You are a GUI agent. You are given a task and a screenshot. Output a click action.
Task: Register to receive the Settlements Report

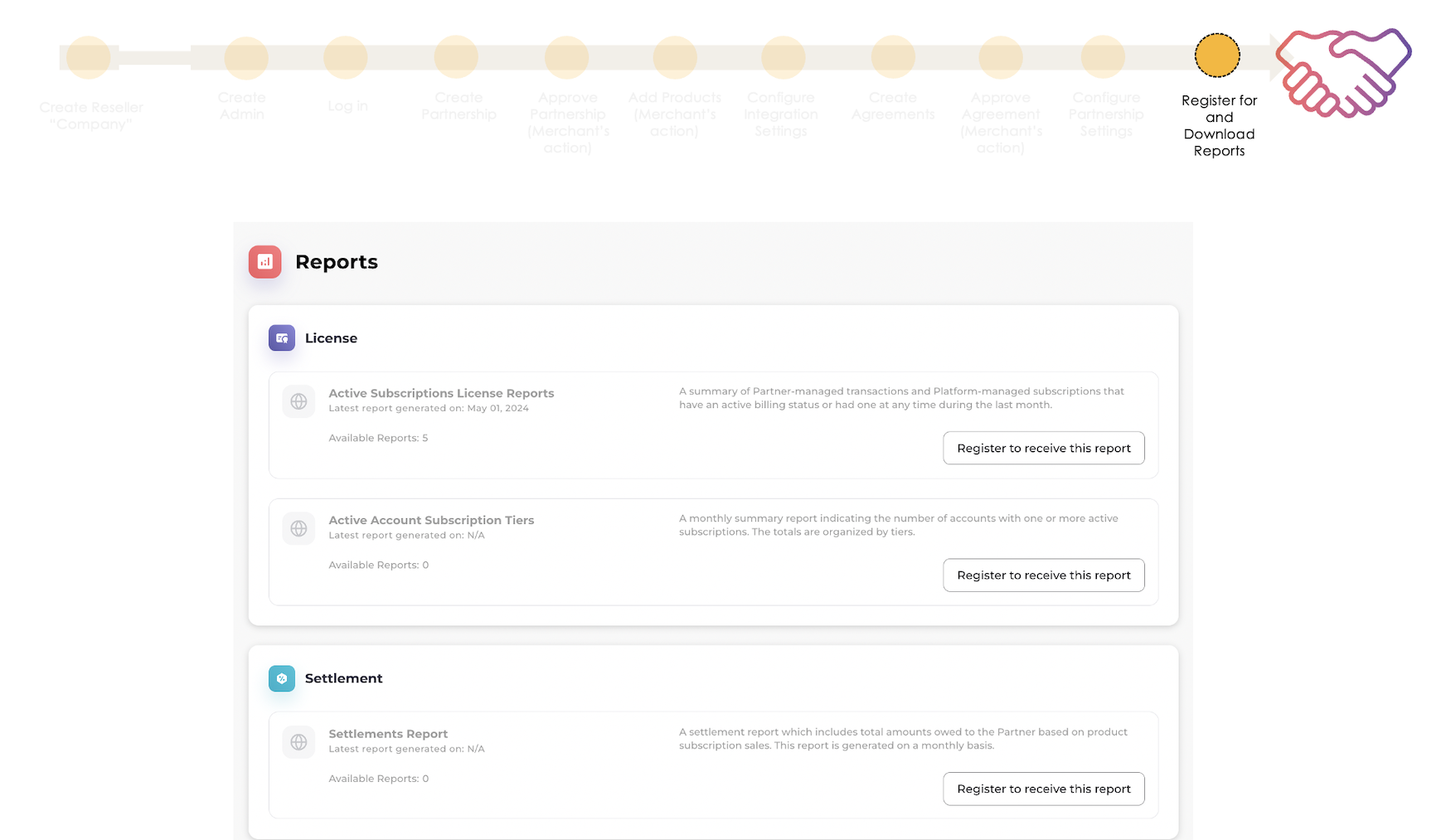pos(1044,789)
